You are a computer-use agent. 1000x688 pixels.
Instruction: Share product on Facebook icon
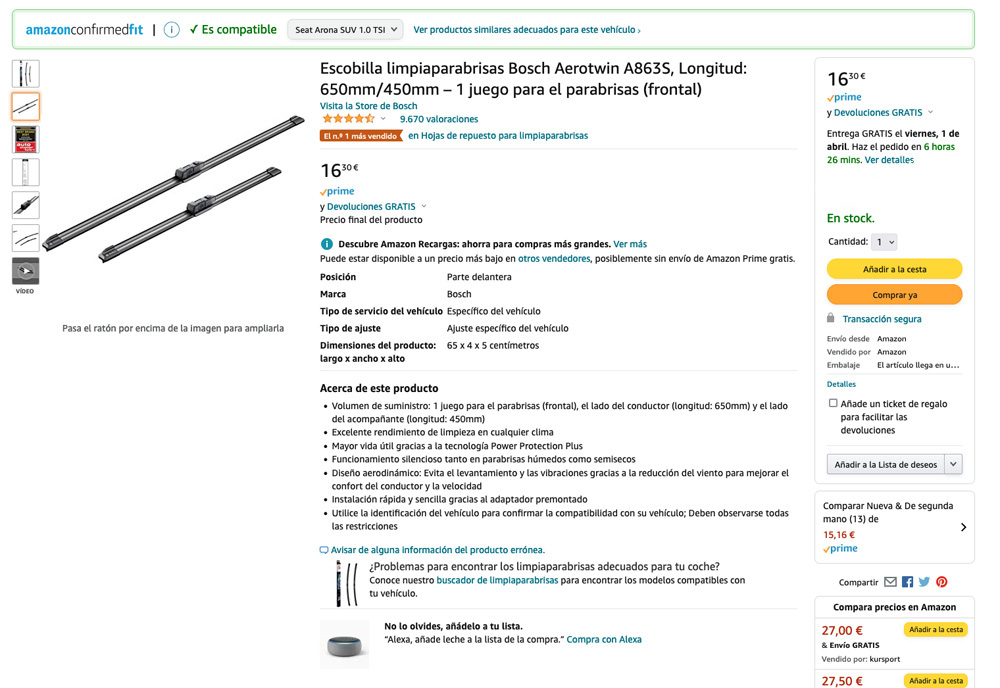click(907, 582)
